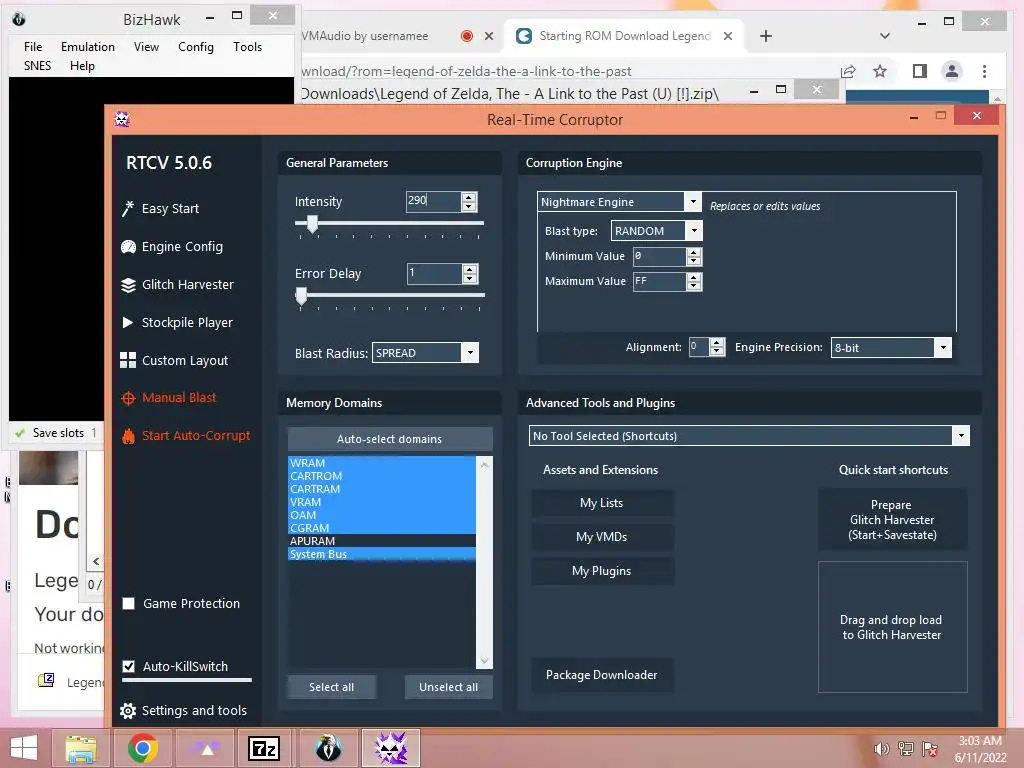Open File Explorer from taskbar
Image resolution: width=1024 pixels, height=768 pixels.
pos(81,748)
